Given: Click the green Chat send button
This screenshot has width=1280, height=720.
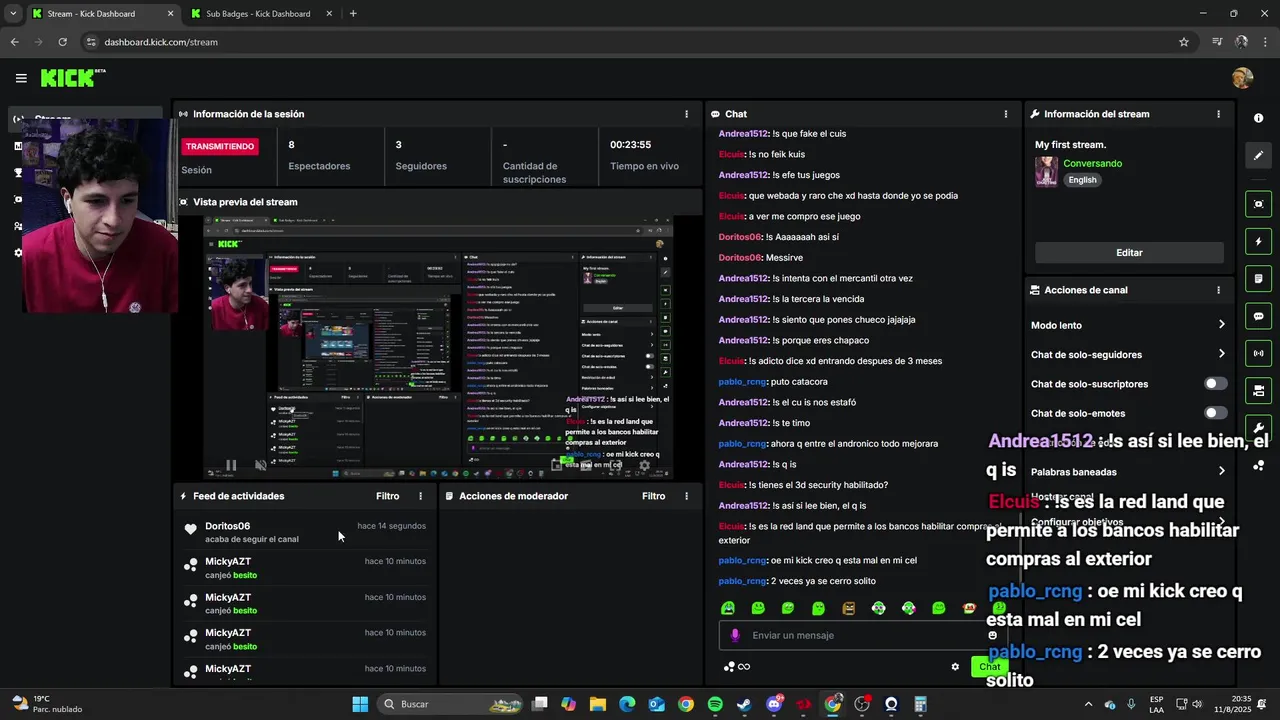Looking at the screenshot, I should [x=989, y=667].
